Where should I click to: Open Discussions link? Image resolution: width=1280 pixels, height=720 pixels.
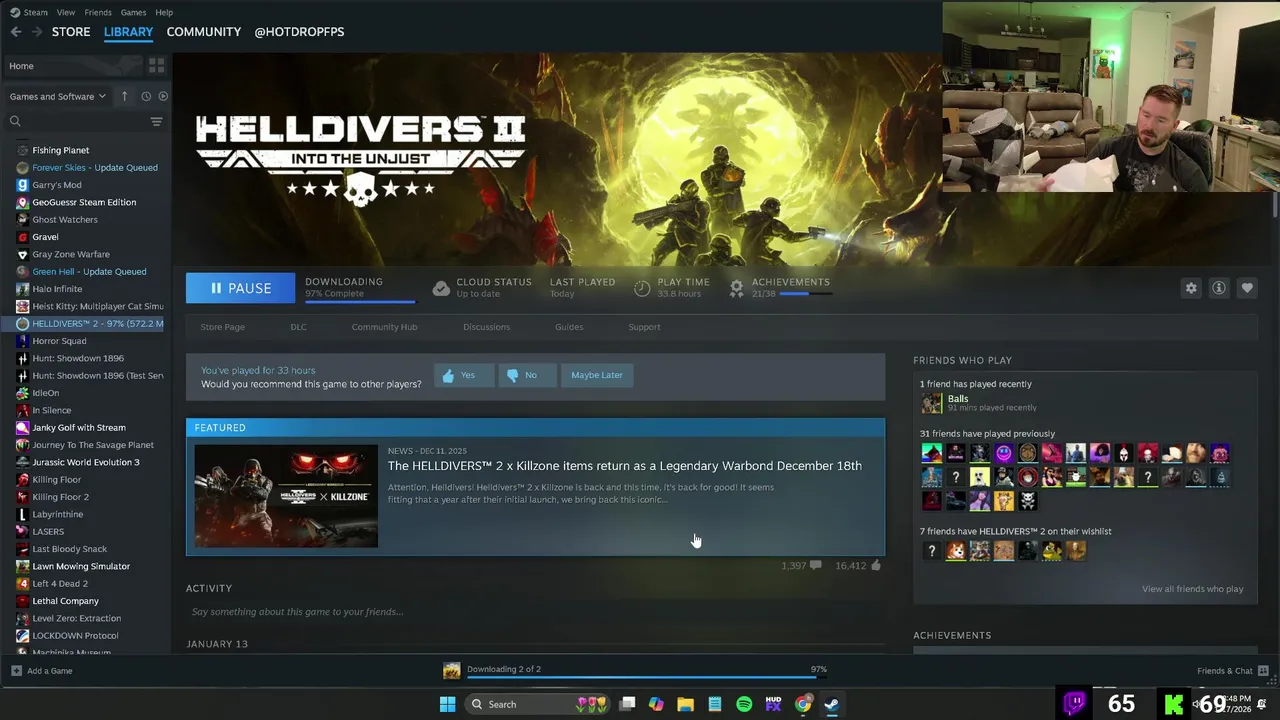486,327
